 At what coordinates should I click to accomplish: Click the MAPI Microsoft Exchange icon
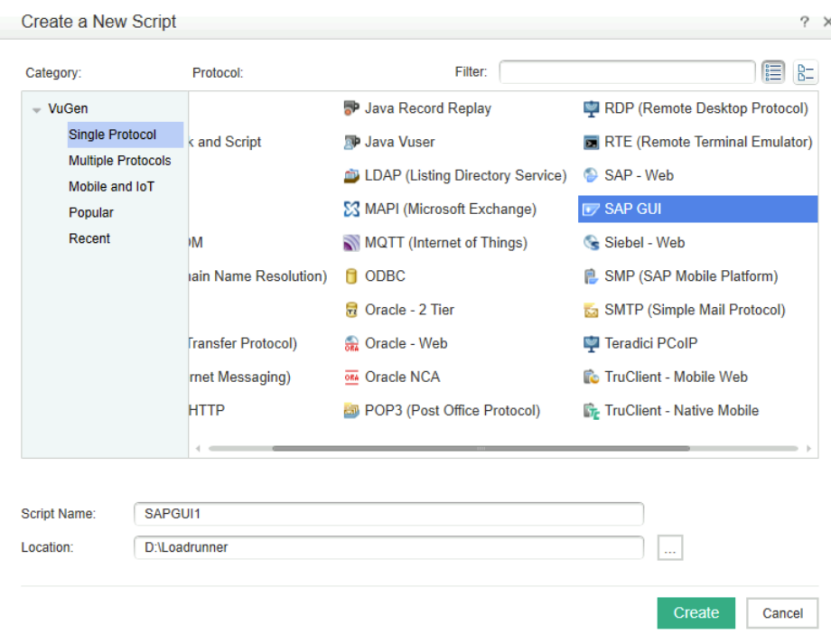click(351, 209)
